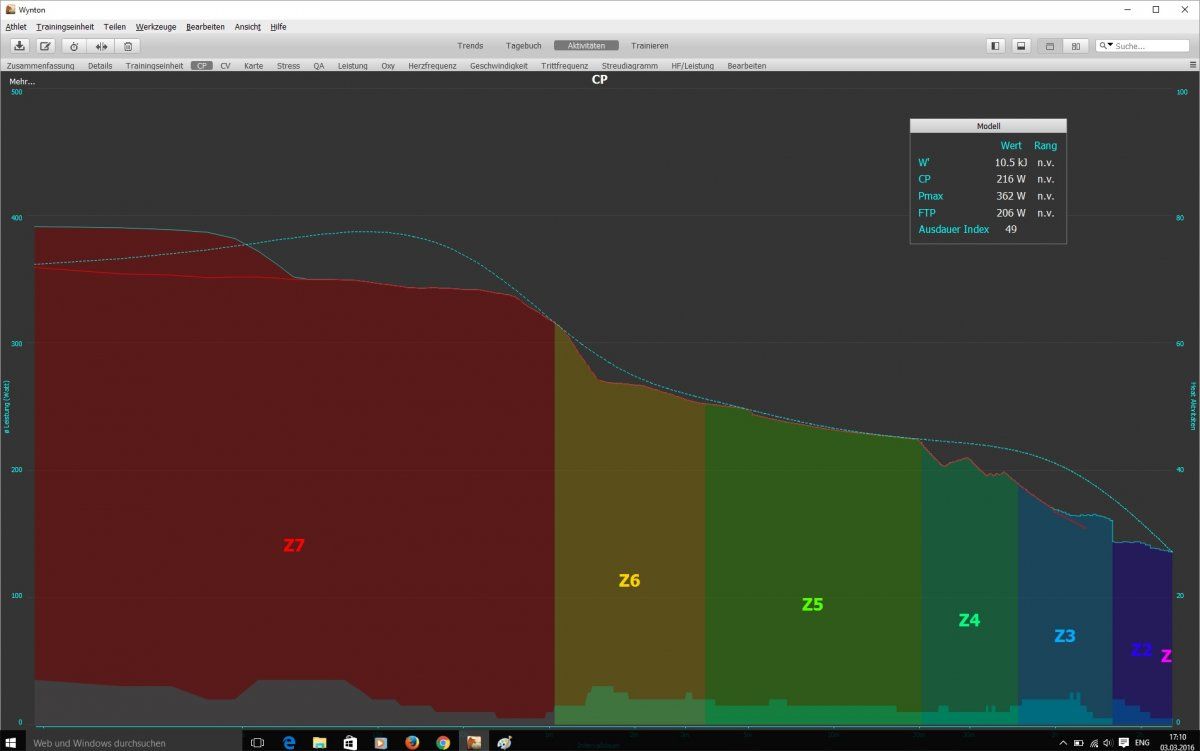This screenshot has width=1200, height=751.
Task: Click the split activity icon
Action: [x=101, y=46]
